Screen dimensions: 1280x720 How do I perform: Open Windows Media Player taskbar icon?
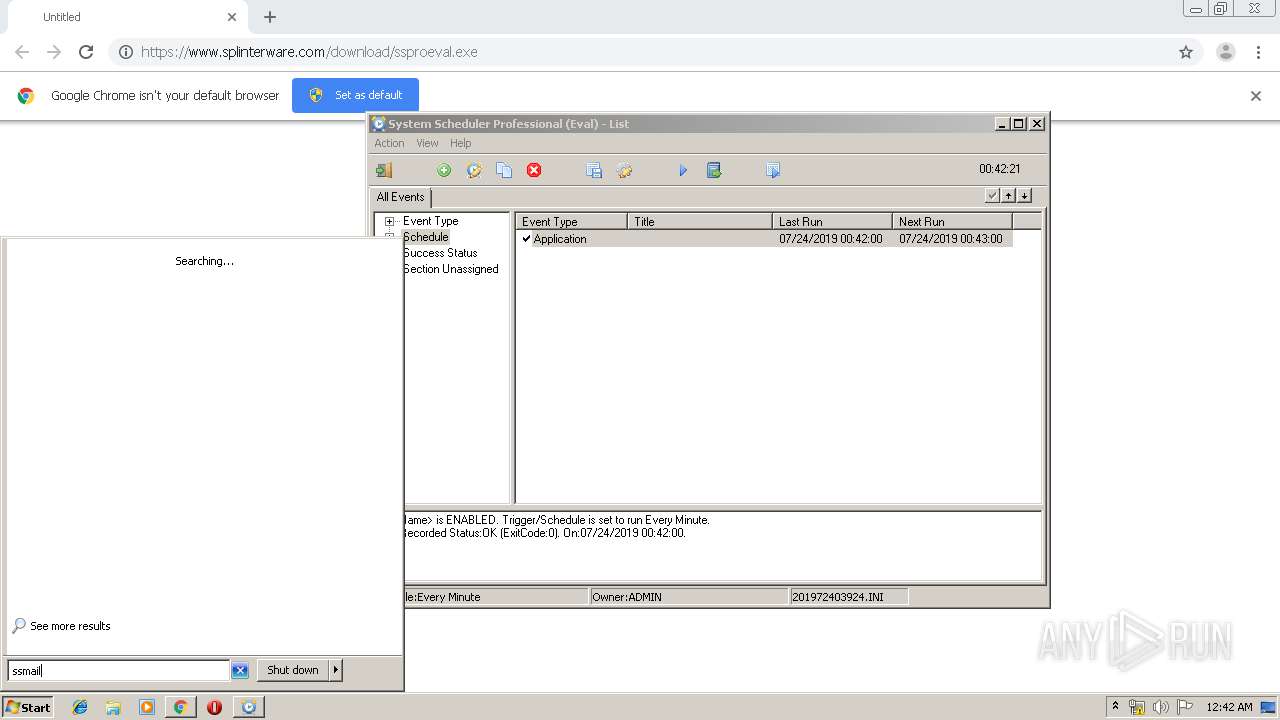pyautogui.click(x=147, y=707)
